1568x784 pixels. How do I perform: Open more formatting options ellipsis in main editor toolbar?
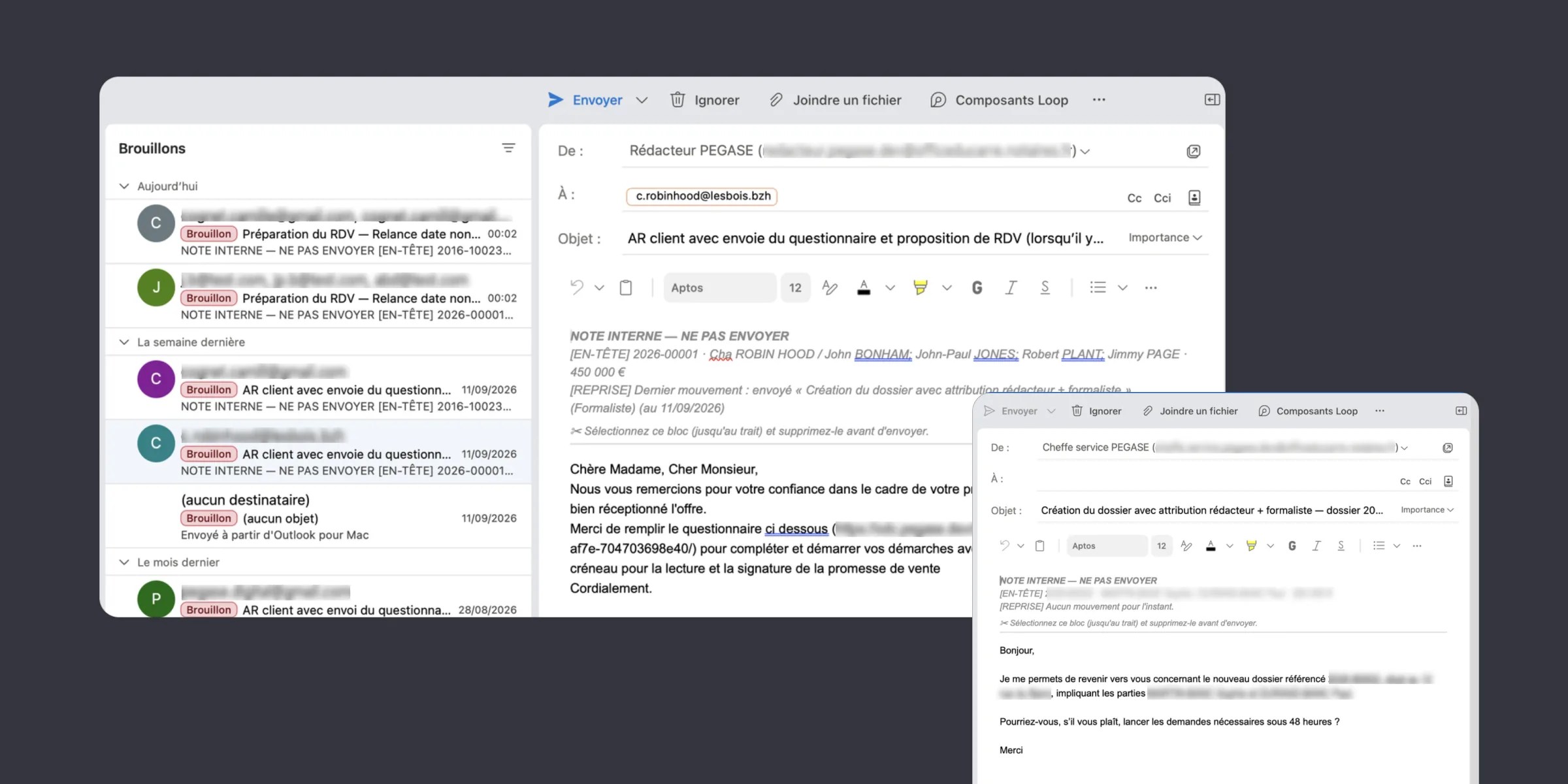(1151, 287)
